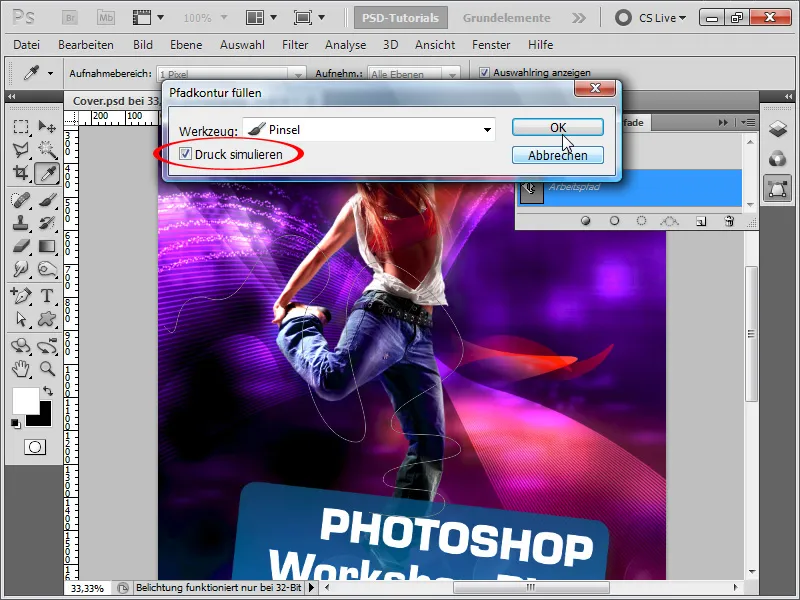Open the Bearbeiten menu

86,45
